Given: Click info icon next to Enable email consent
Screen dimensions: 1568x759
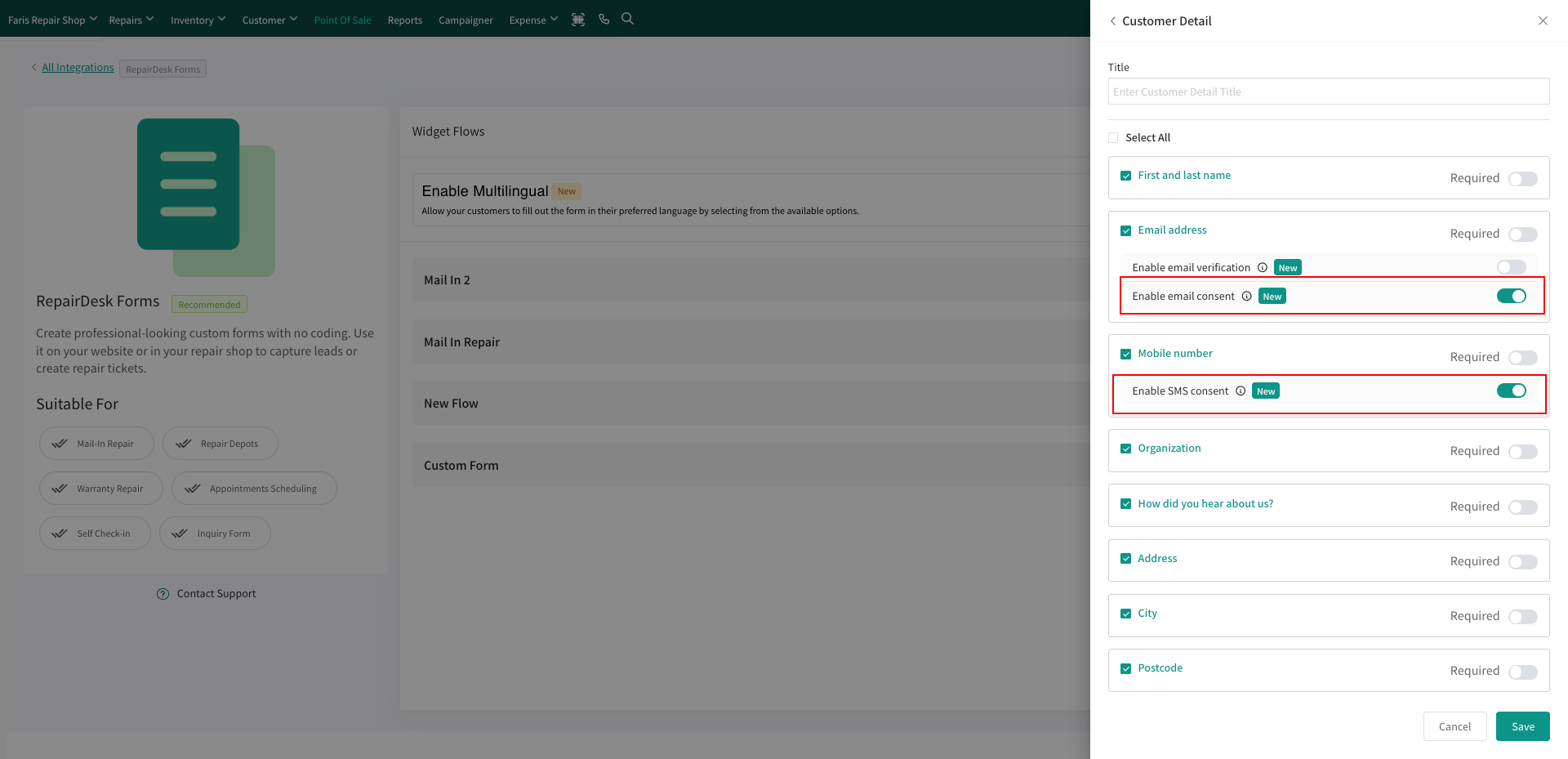Looking at the screenshot, I should tap(1247, 296).
